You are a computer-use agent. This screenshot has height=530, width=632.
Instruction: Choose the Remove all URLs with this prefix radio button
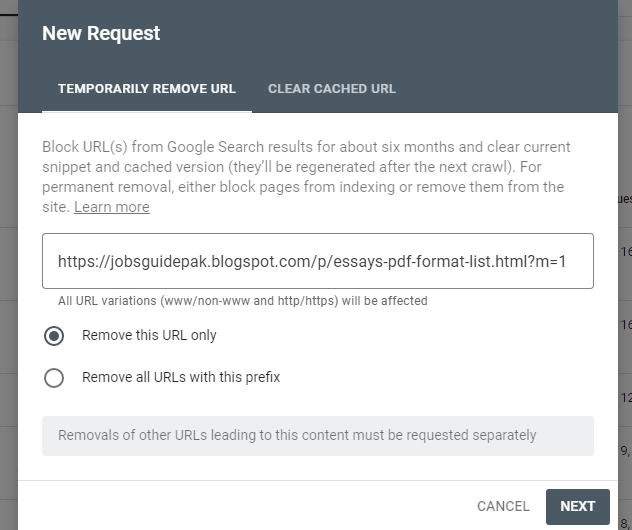[x=54, y=378]
